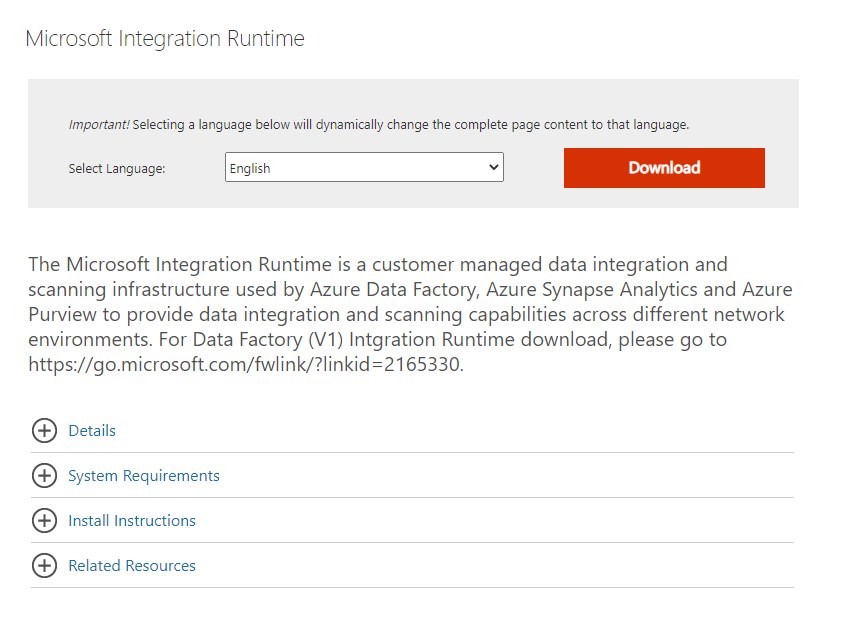Open the Select Language combo box

point(364,168)
